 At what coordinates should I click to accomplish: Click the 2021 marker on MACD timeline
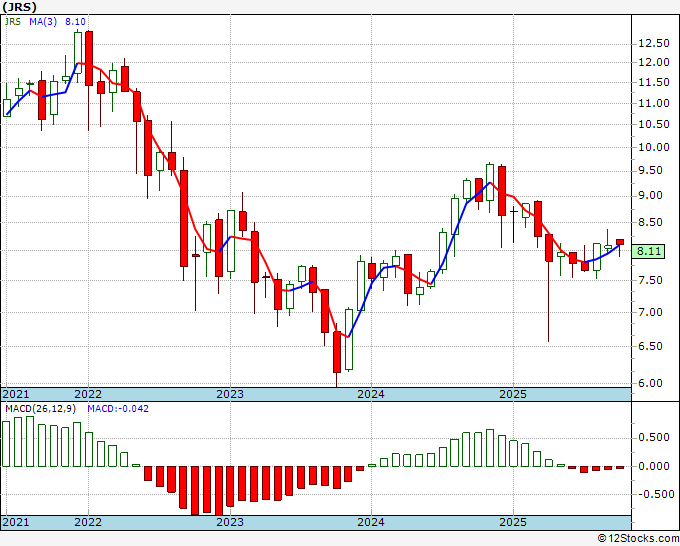(x=16, y=522)
